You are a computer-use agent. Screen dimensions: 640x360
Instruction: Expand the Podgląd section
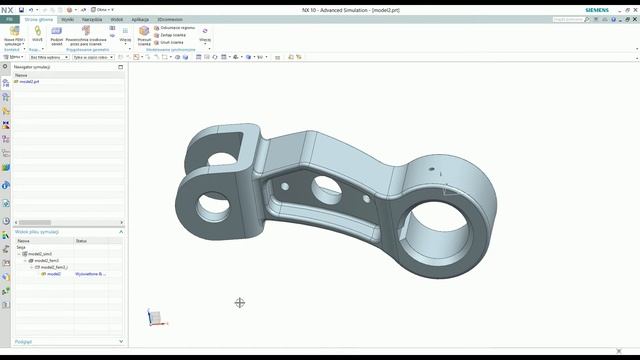pos(121,342)
